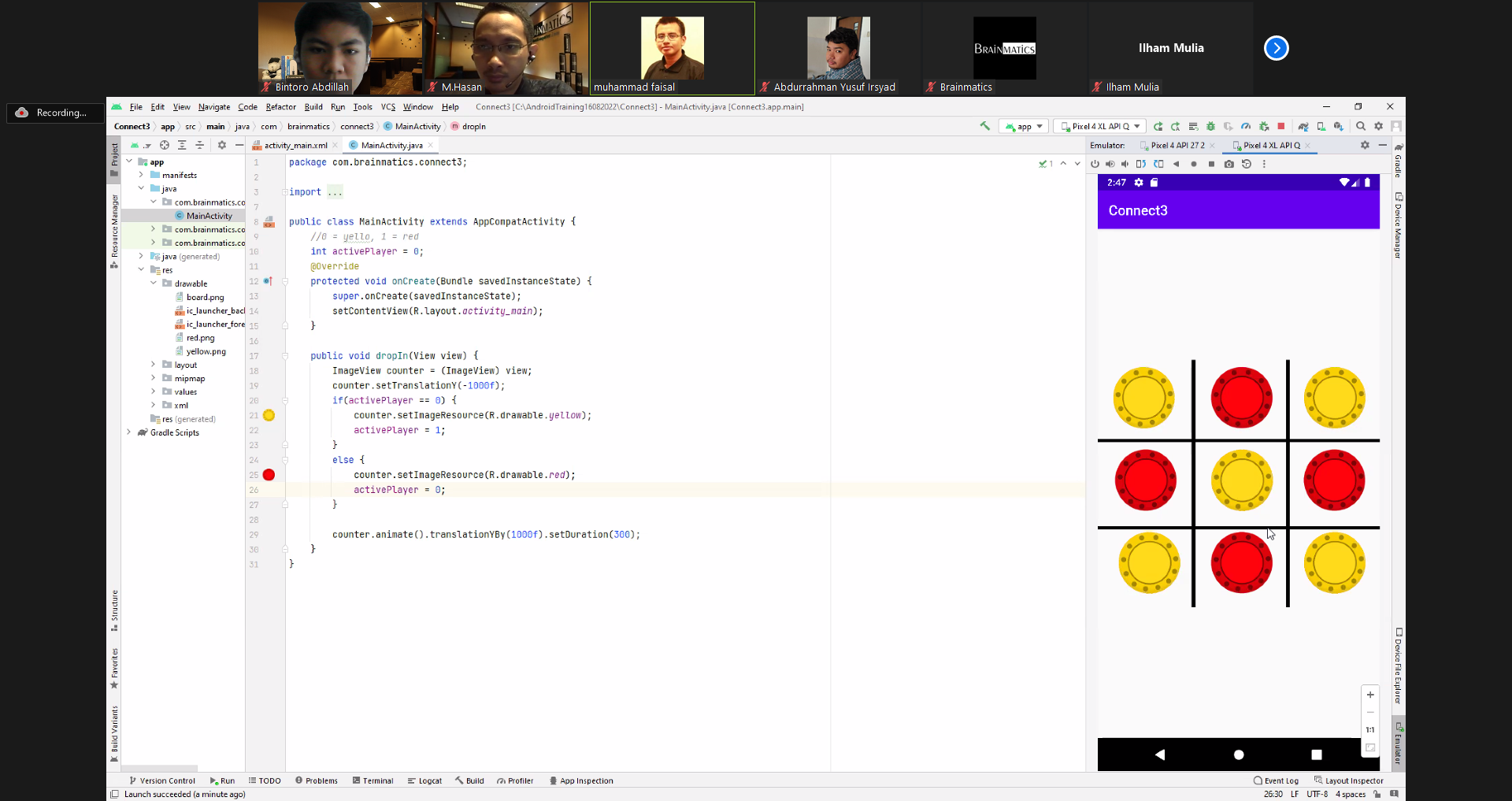This screenshot has width=1512, height=801.
Task: Switch to the activity_main.xml editor tab
Action: (295, 145)
